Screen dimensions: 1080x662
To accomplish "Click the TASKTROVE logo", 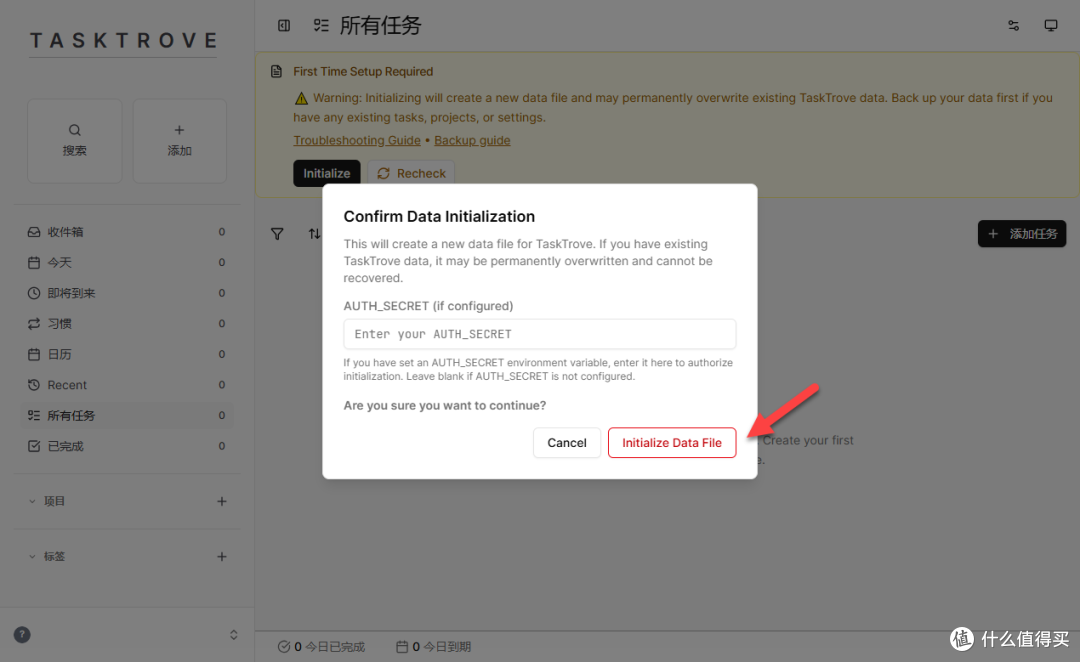I will pos(123,41).
